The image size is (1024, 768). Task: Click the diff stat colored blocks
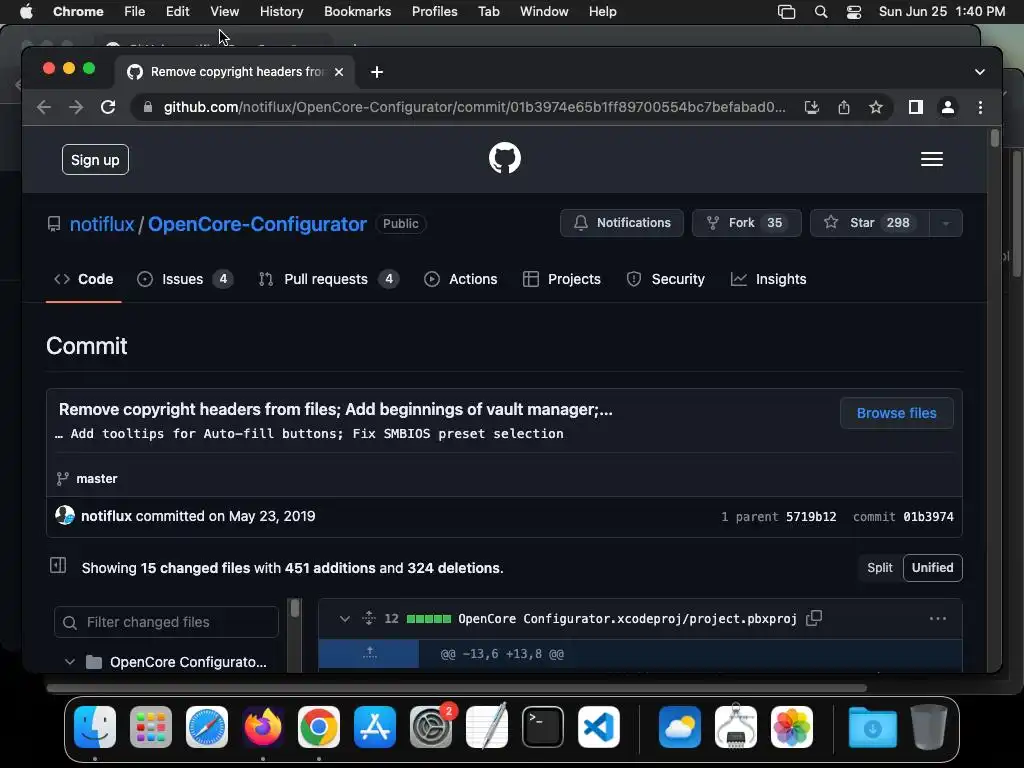click(x=428, y=618)
